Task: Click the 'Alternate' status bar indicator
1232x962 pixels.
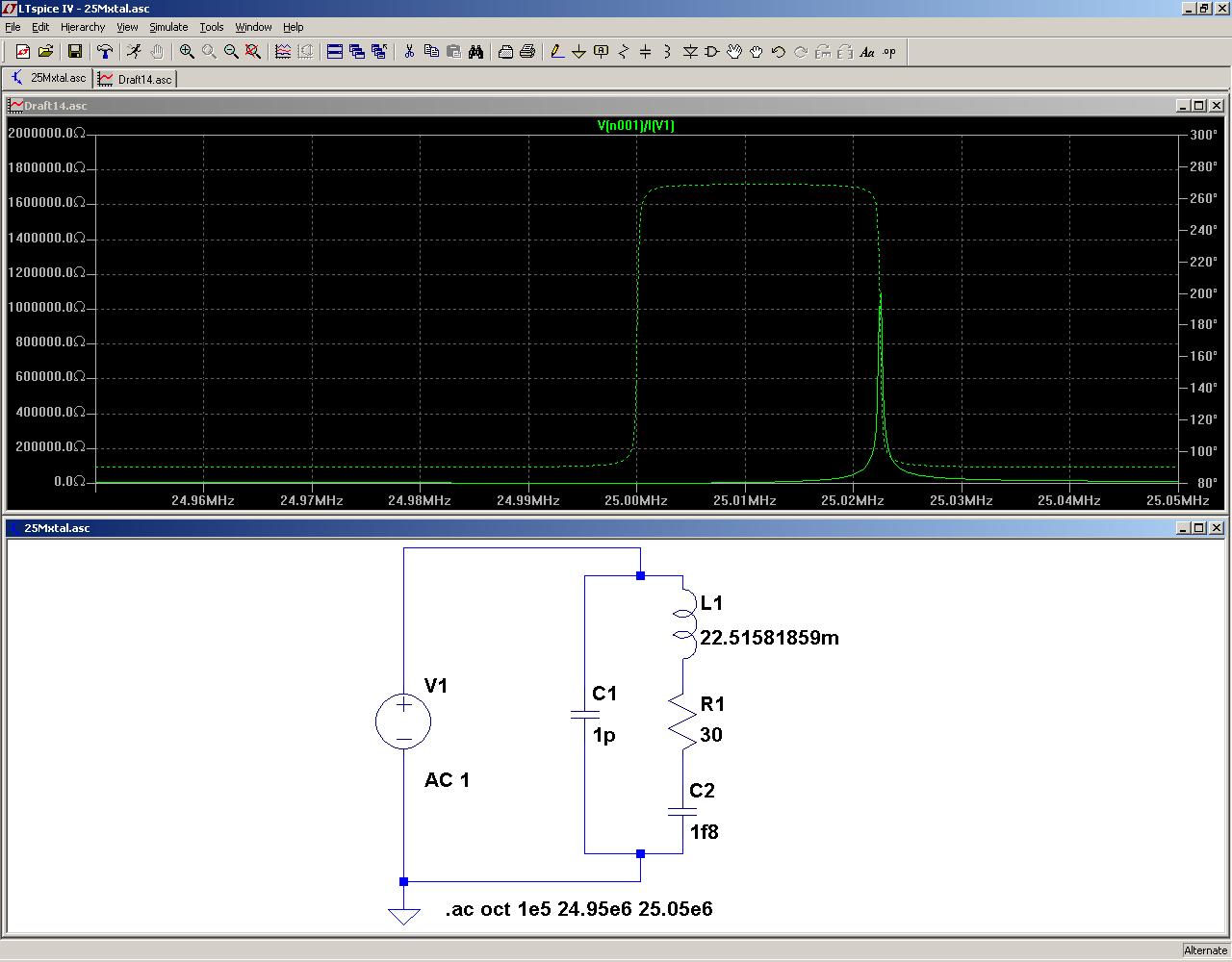Action: tap(1205, 950)
